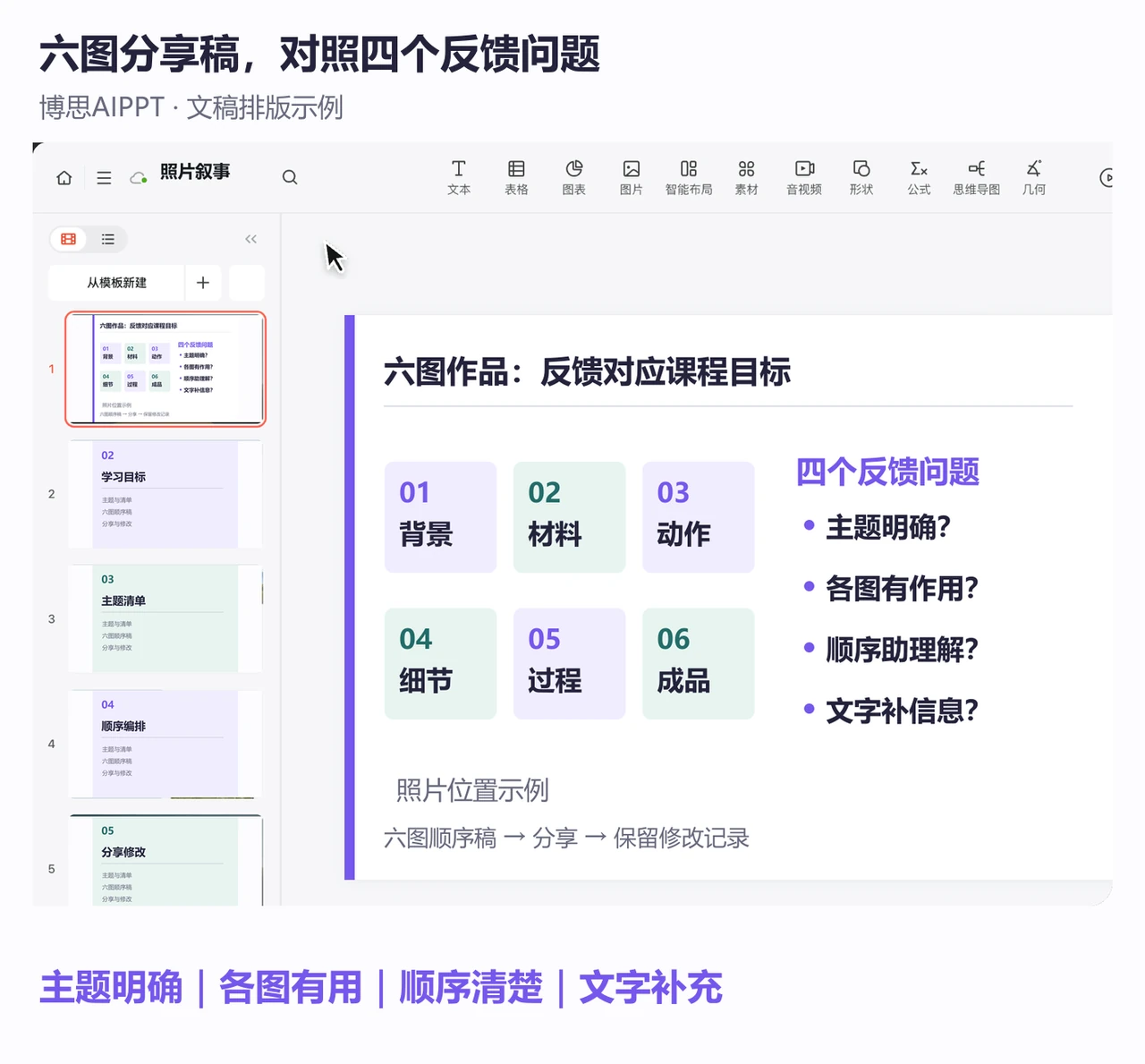Choose the 形状 shape tool

861,177
